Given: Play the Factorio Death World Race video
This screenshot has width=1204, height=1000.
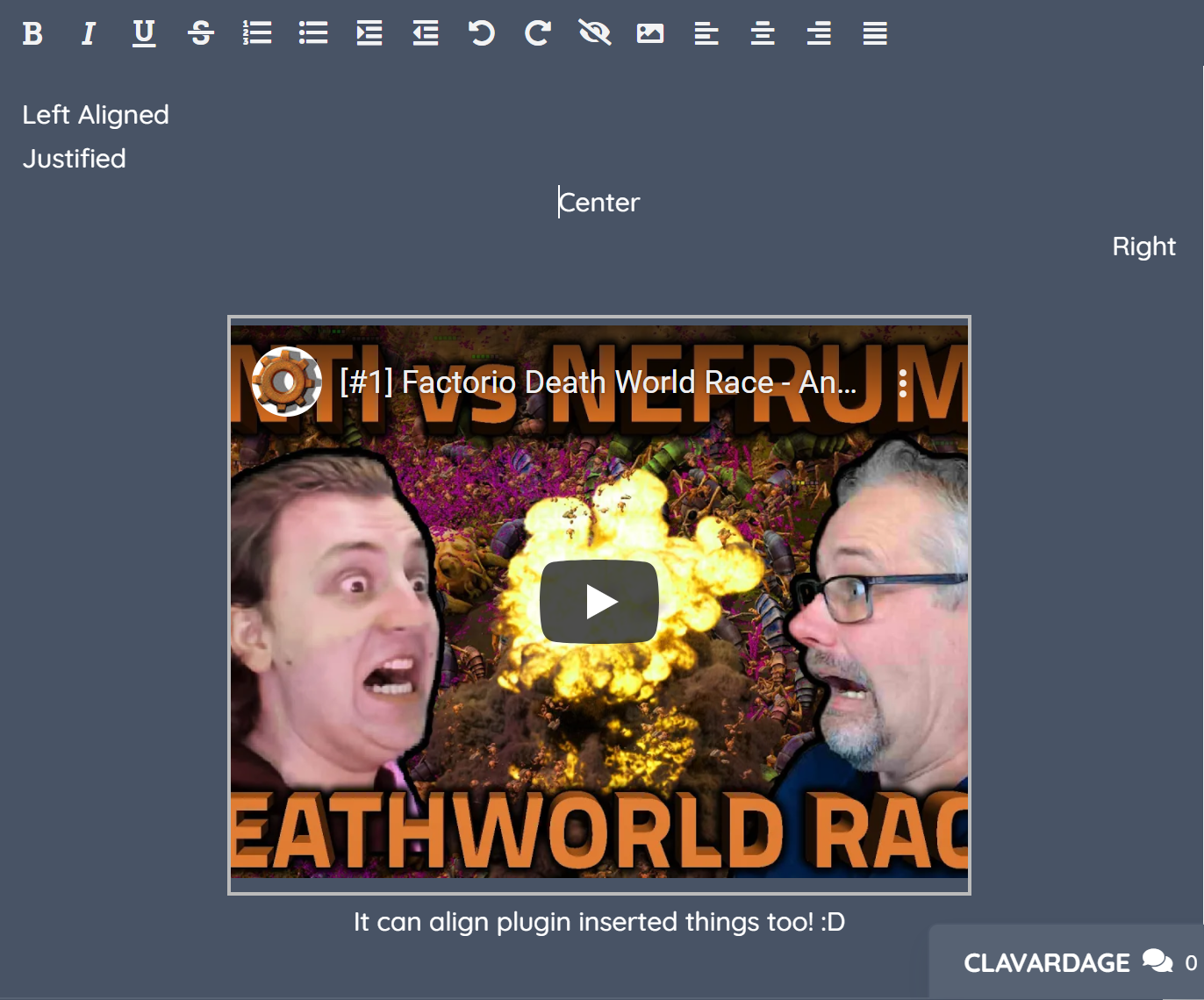Looking at the screenshot, I should click(x=599, y=602).
